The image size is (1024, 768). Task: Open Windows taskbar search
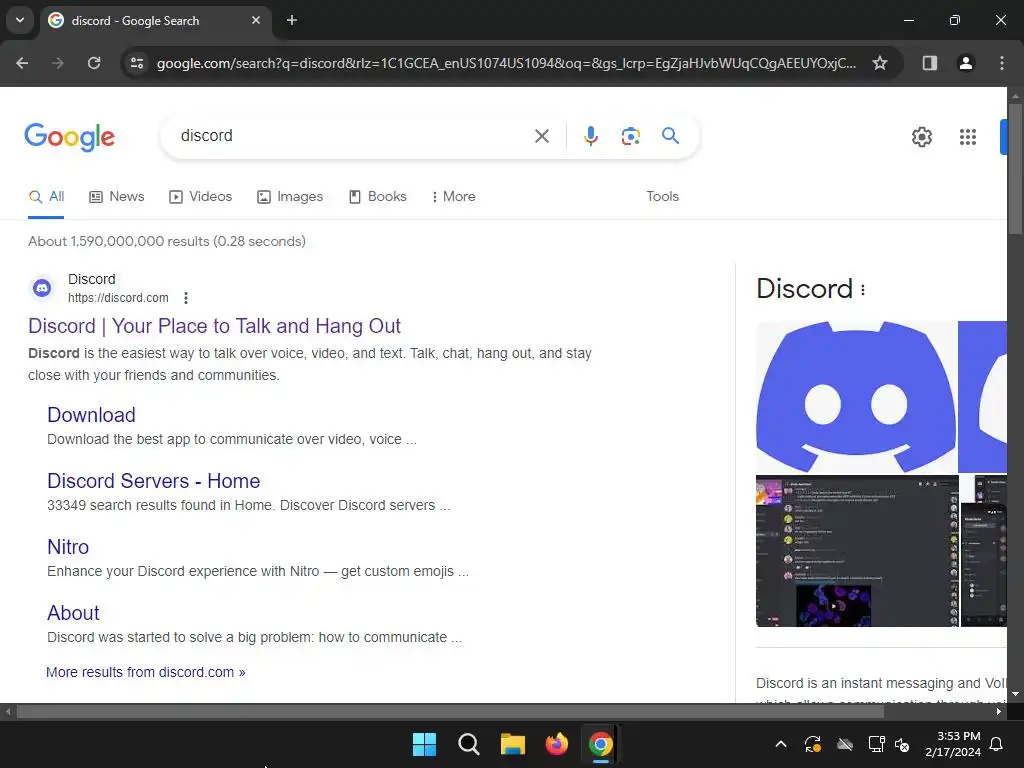coord(468,744)
